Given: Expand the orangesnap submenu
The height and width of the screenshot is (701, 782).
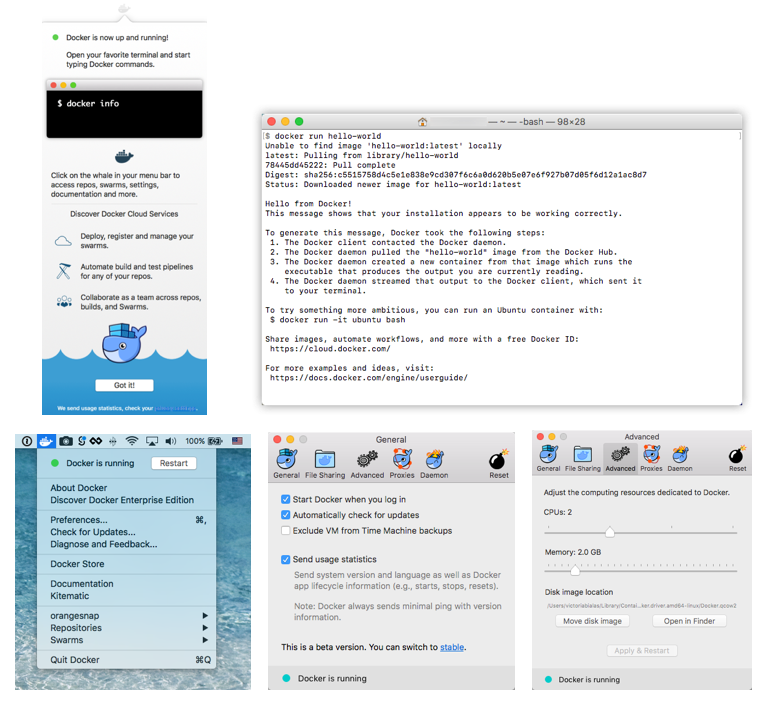Looking at the screenshot, I should pyautogui.click(x=127, y=616).
